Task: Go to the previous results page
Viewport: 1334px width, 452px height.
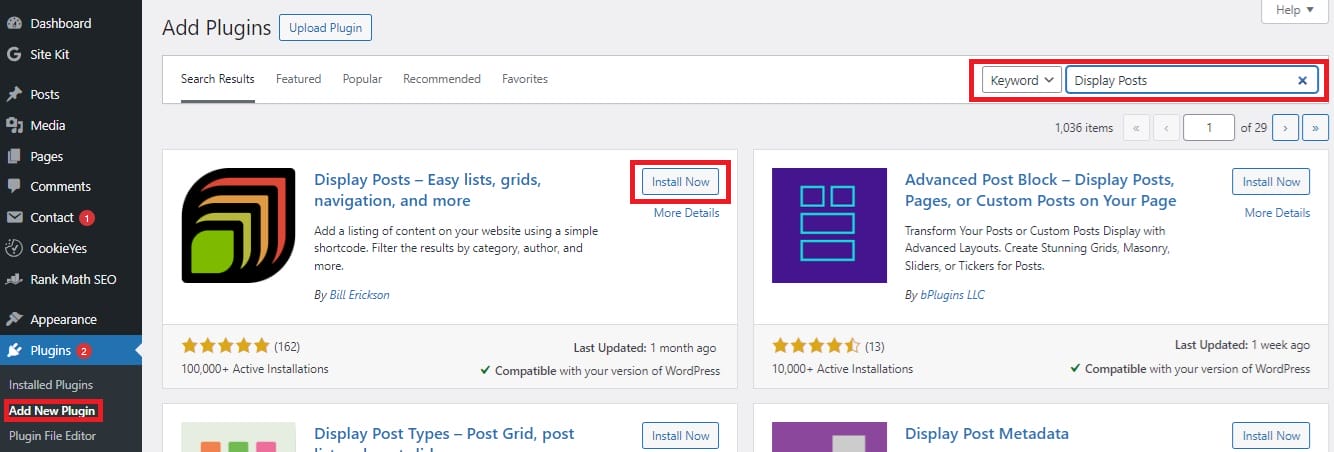Action: [x=1166, y=128]
